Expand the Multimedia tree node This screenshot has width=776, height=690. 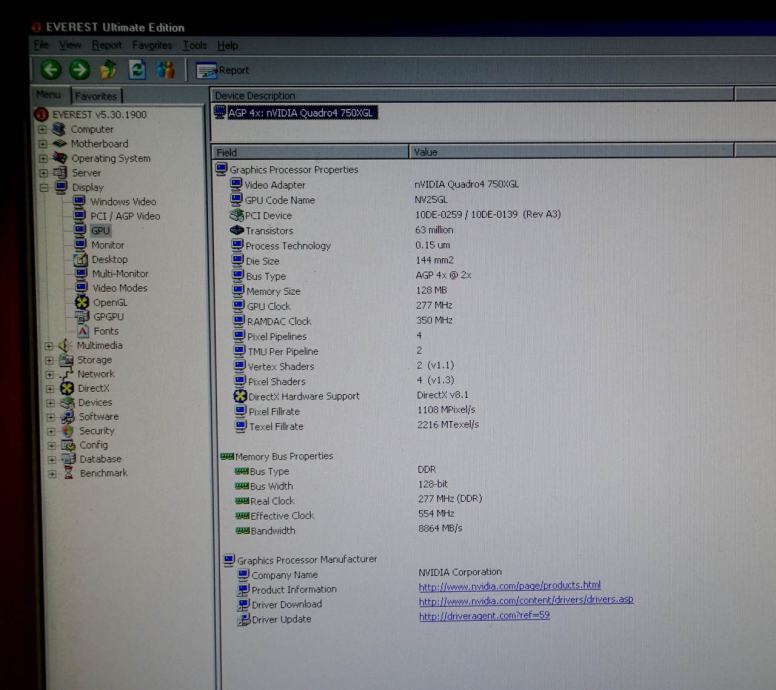coord(49,345)
